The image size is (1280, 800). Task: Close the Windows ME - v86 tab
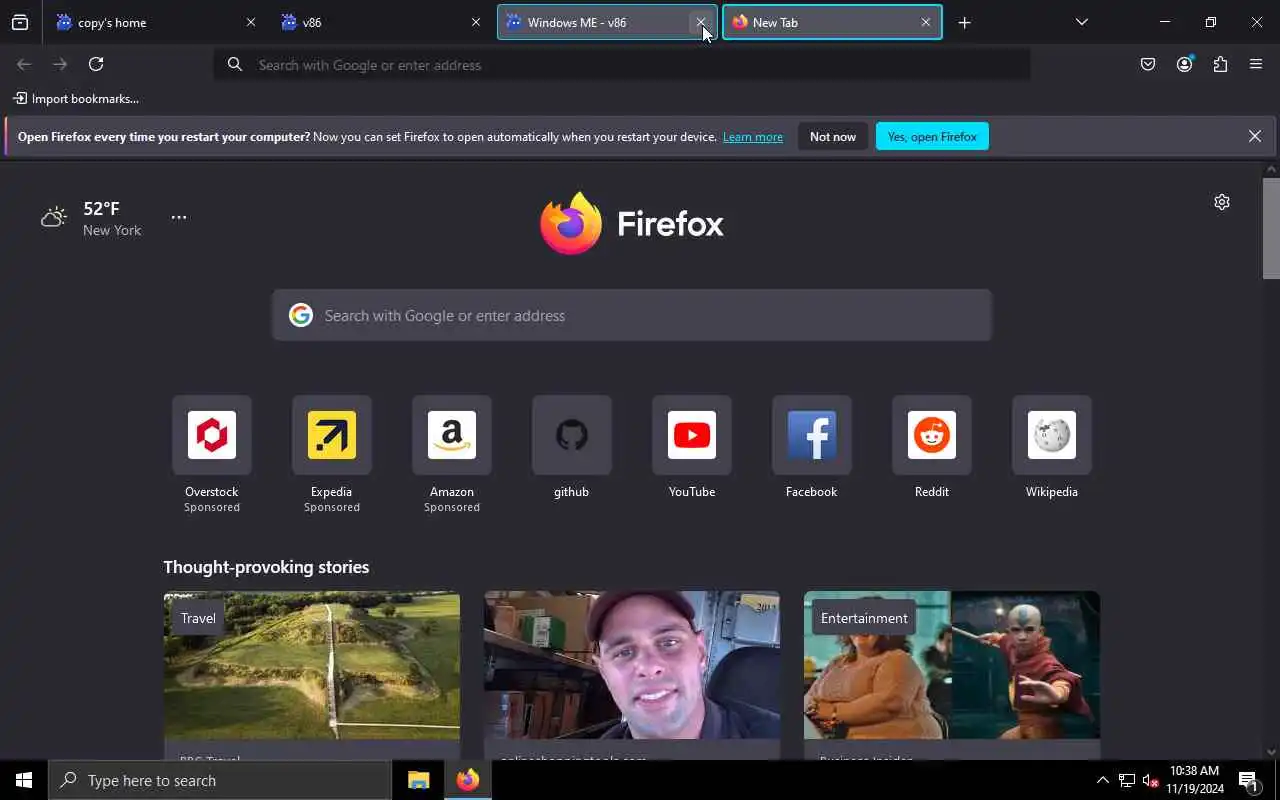coord(701,22)
